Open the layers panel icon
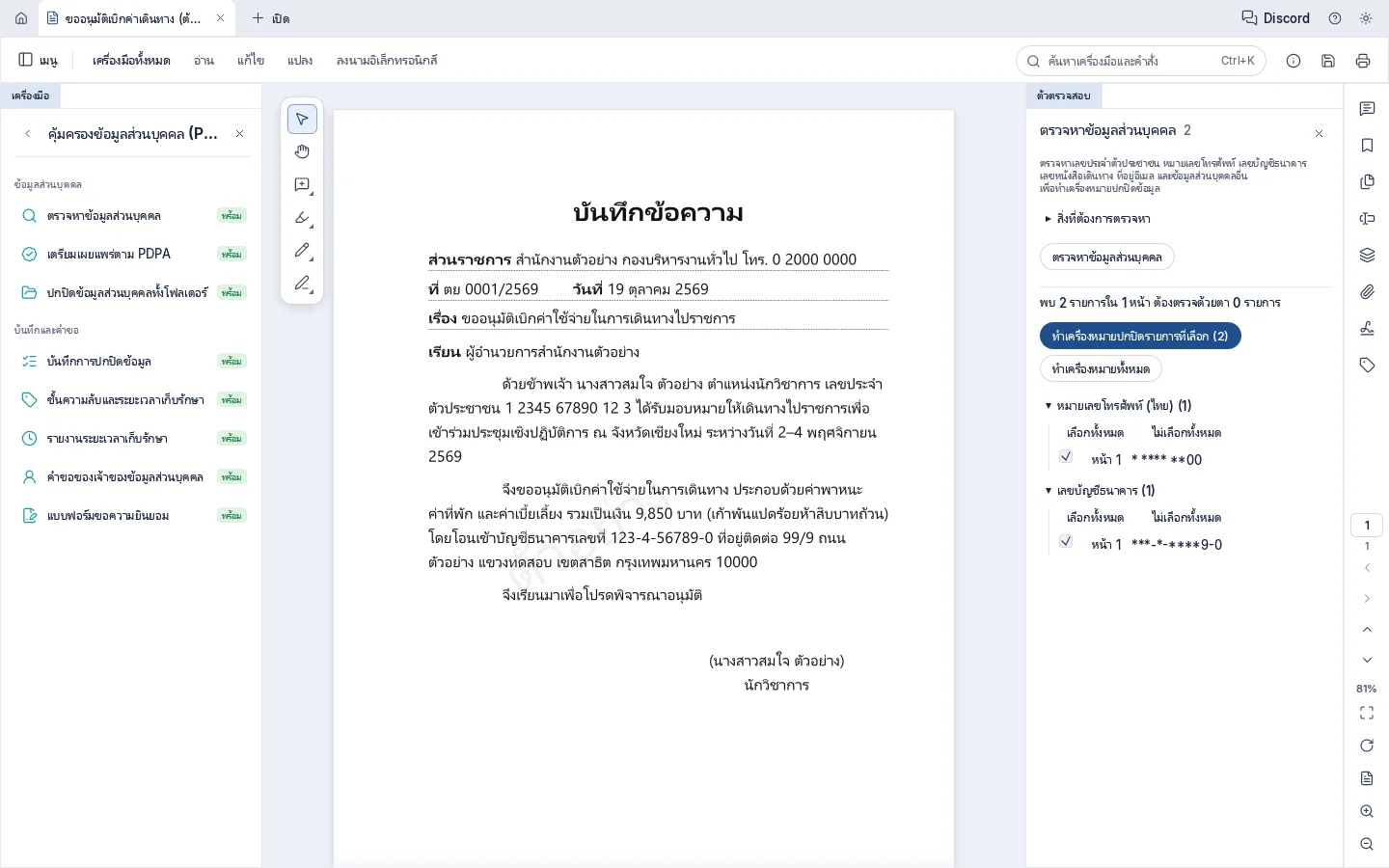This screenshot has width=1389, height=868. [x=1367, y=256]
